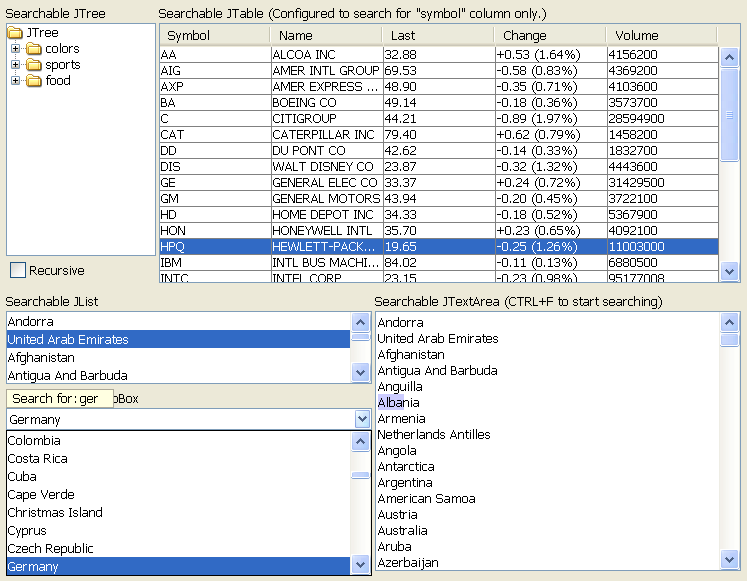Click the JTable vertical scrollbar thumb
This screenshot has height=581, width=747.
tap(729, 115)
